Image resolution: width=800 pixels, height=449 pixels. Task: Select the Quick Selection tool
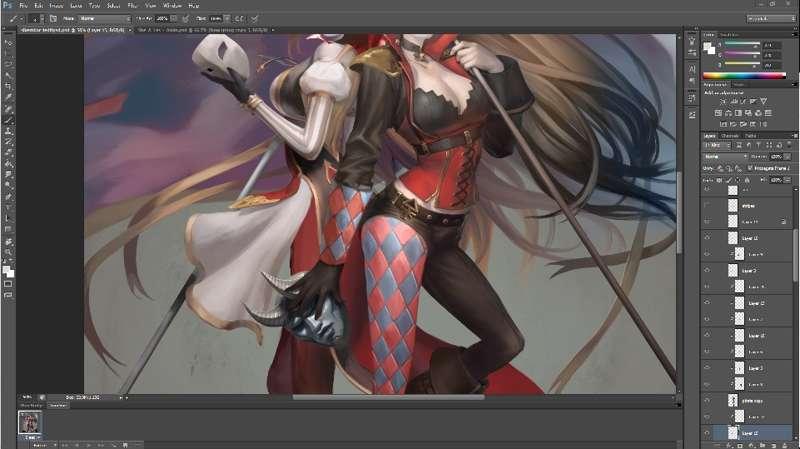click(8, 76)
